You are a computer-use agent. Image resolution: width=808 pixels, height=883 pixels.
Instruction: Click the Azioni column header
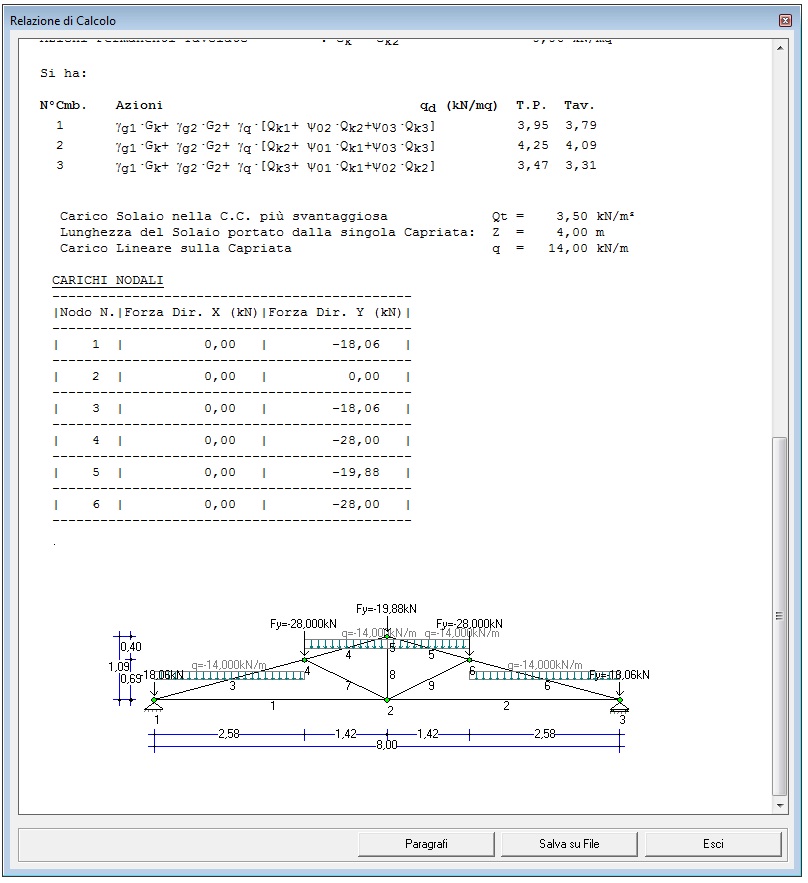point(139,105)
